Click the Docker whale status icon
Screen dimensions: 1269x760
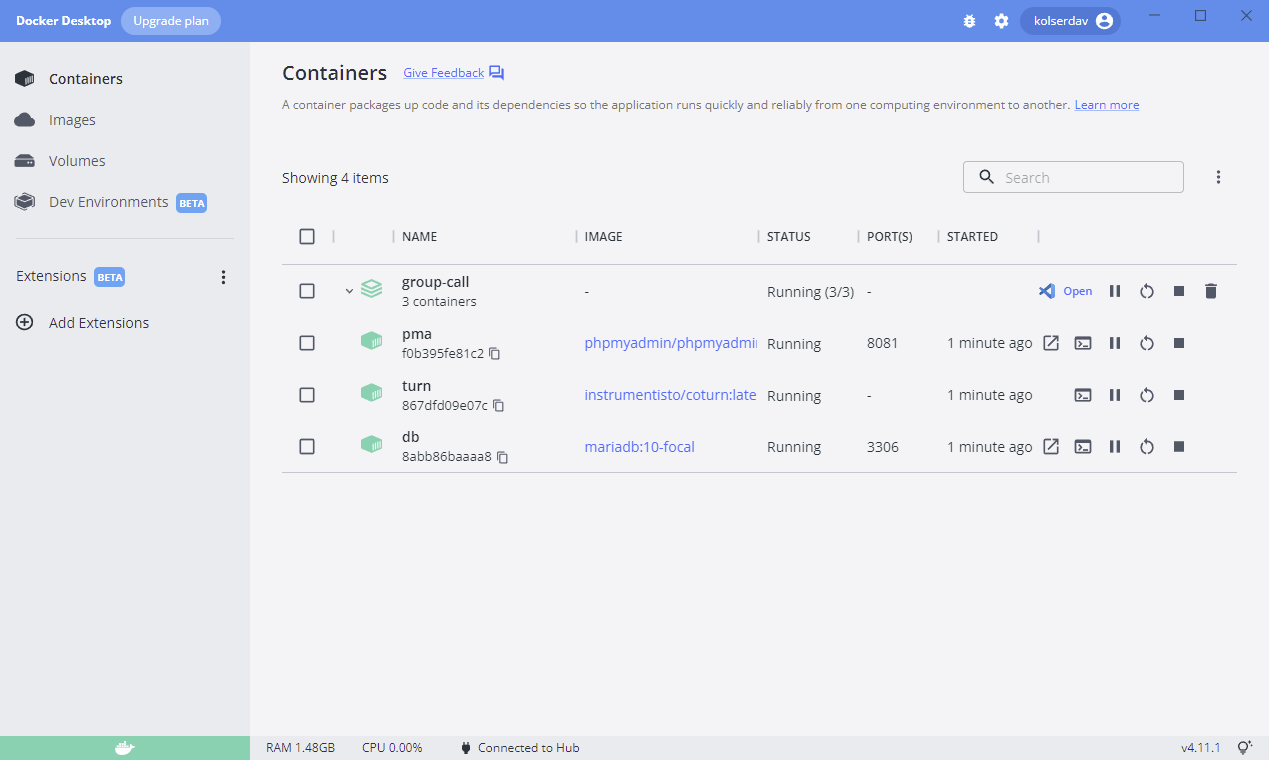(124, 748)
